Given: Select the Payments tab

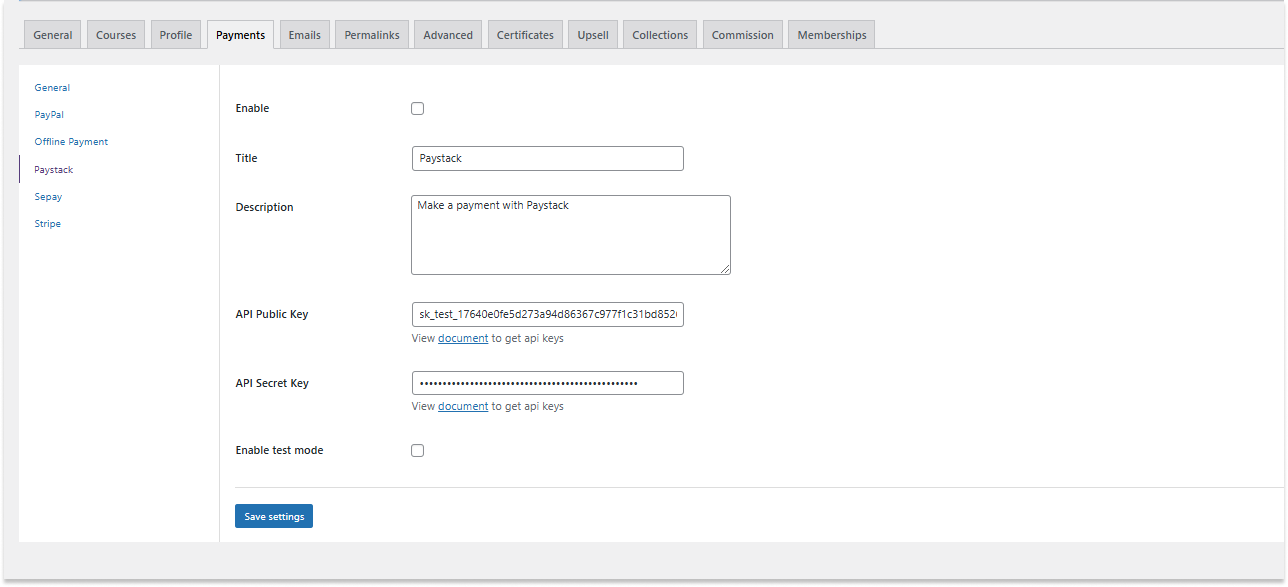Looking at the screenshot, I should [240, 35].
